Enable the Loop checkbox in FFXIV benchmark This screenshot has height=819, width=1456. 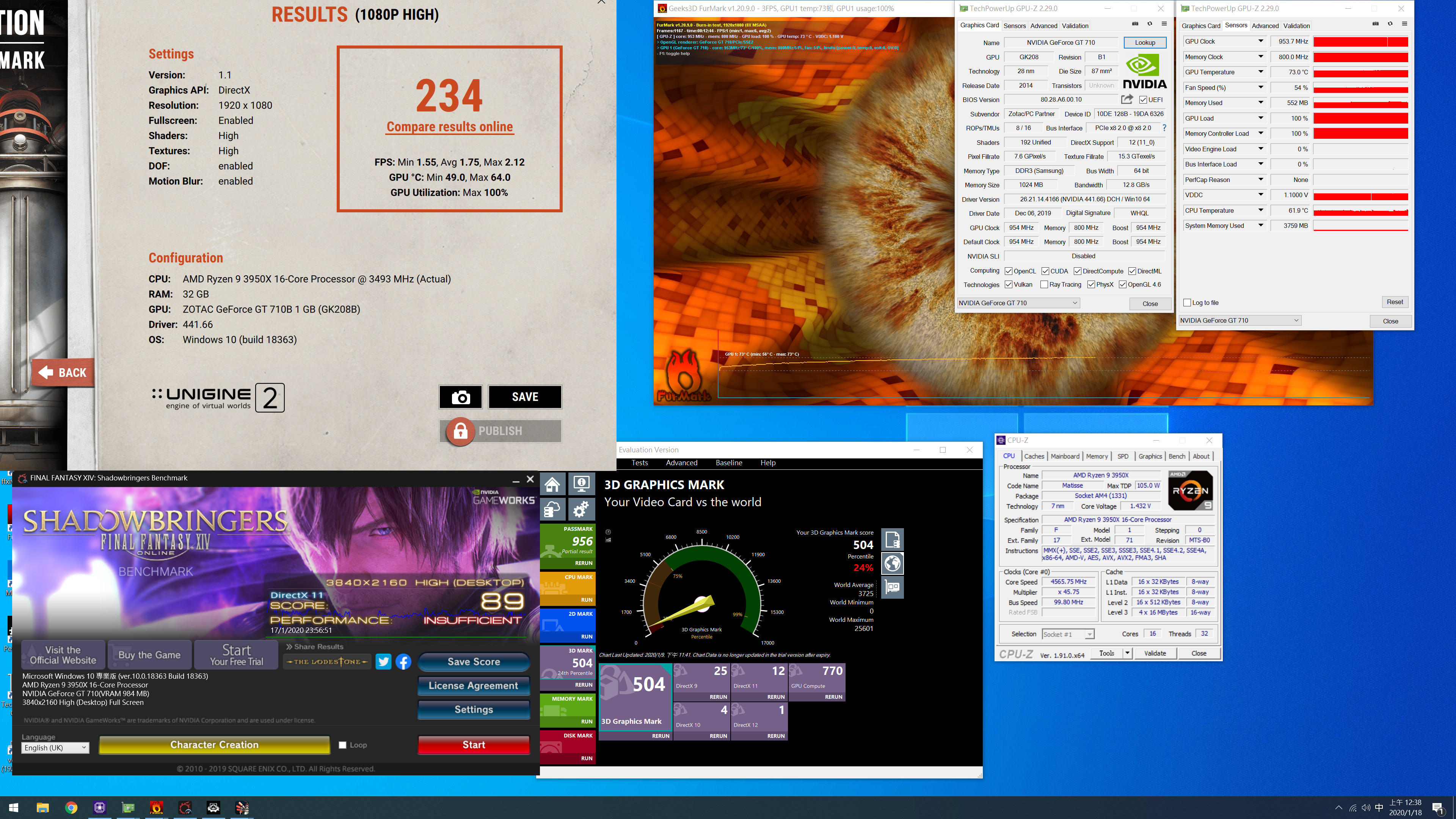point(342,745)
